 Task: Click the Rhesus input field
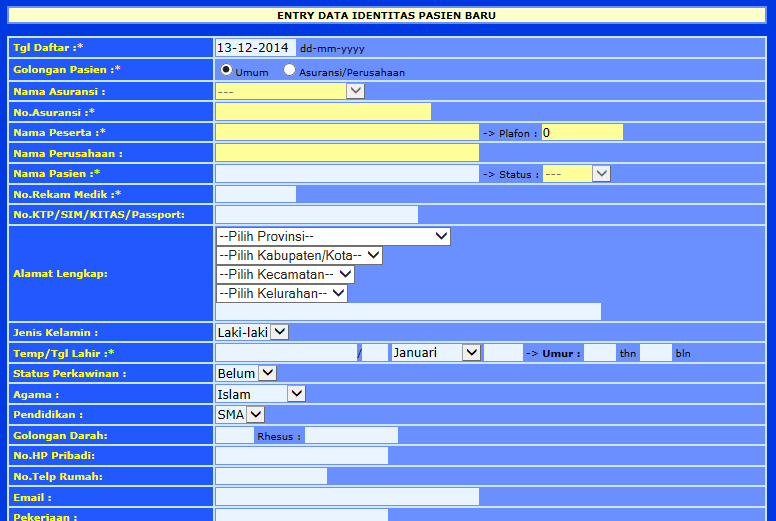(351, 435)
